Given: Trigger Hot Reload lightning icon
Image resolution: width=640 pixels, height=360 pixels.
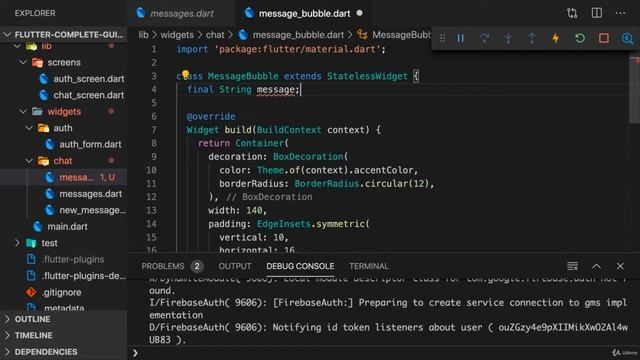Looking at the screenshot, I should [x=556, y=38].
